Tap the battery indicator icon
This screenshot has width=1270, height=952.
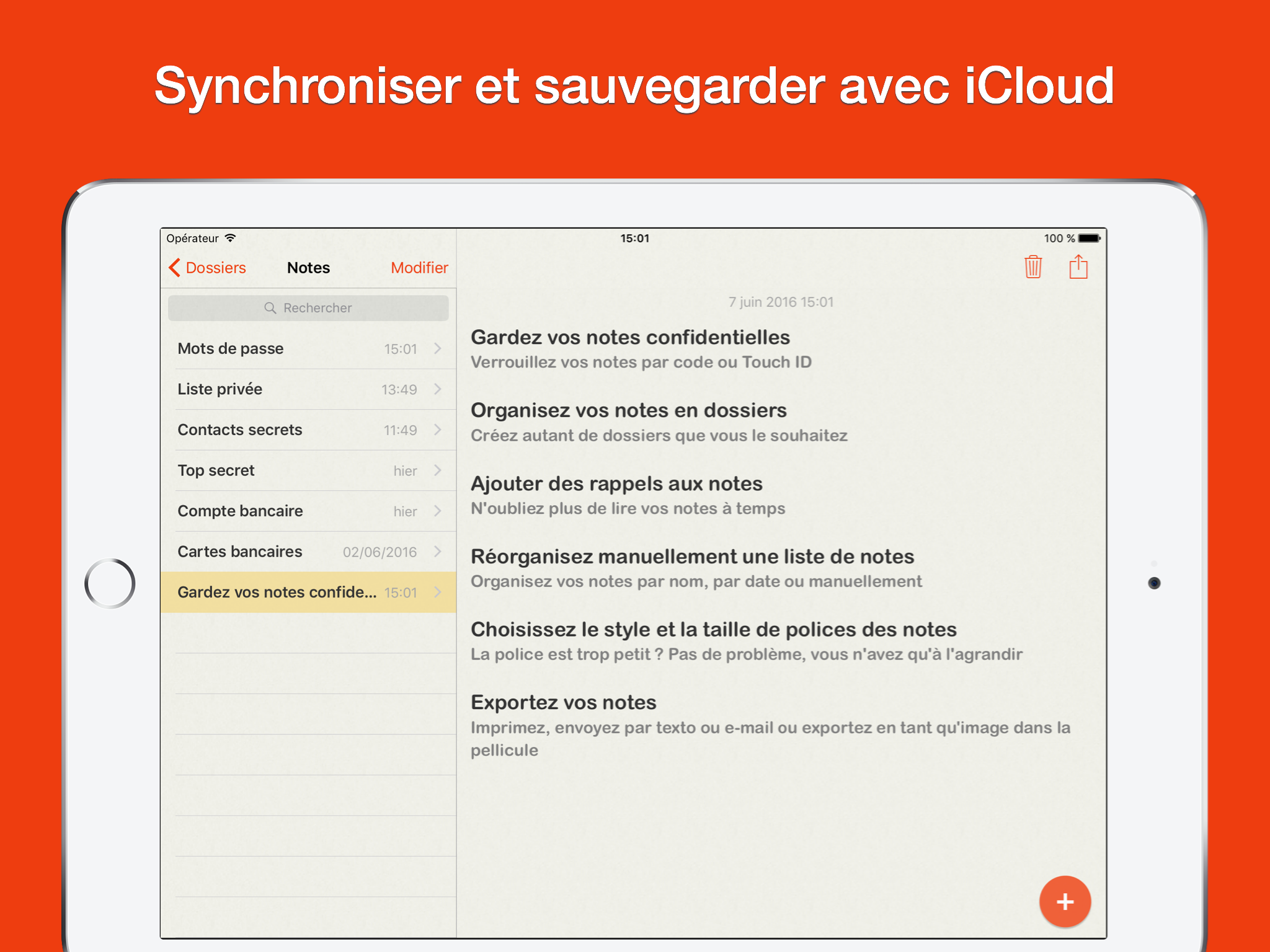pyautogui.click(x=1089, y=238)
